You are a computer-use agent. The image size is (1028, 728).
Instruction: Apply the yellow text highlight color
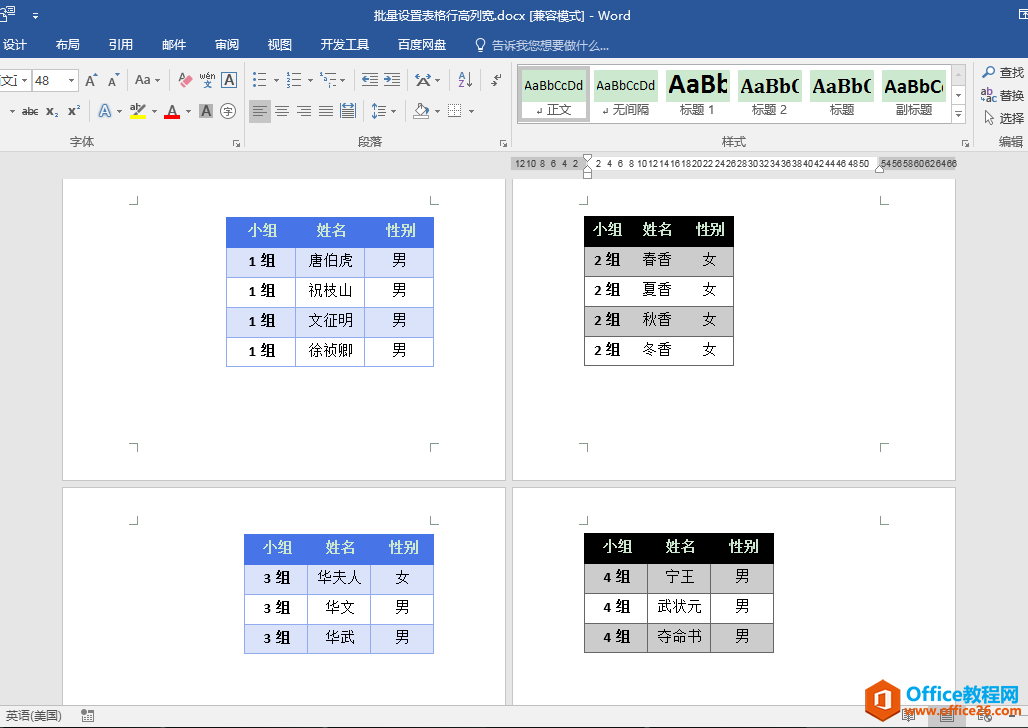click(138, 111)
